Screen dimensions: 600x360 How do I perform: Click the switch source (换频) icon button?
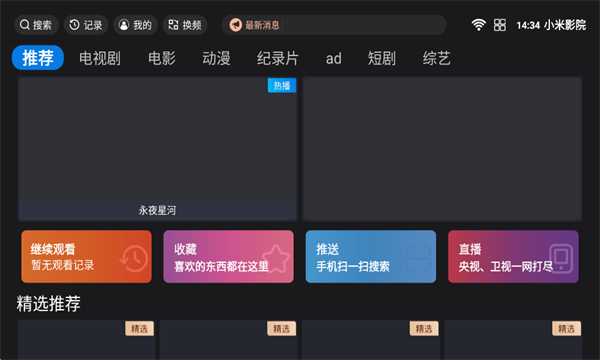[x=185, y=25]
